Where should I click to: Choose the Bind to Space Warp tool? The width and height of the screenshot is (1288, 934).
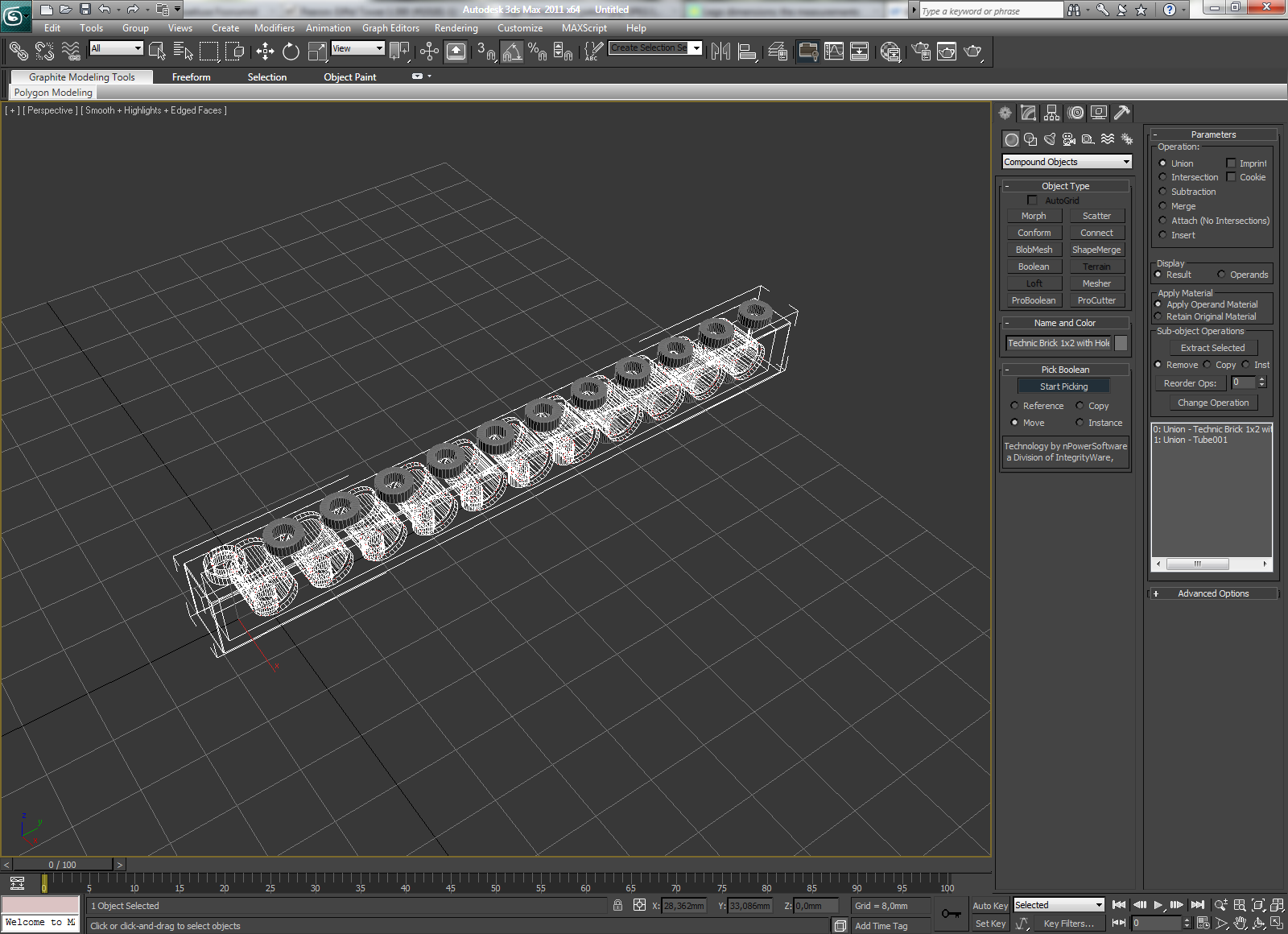pos(71,52)
